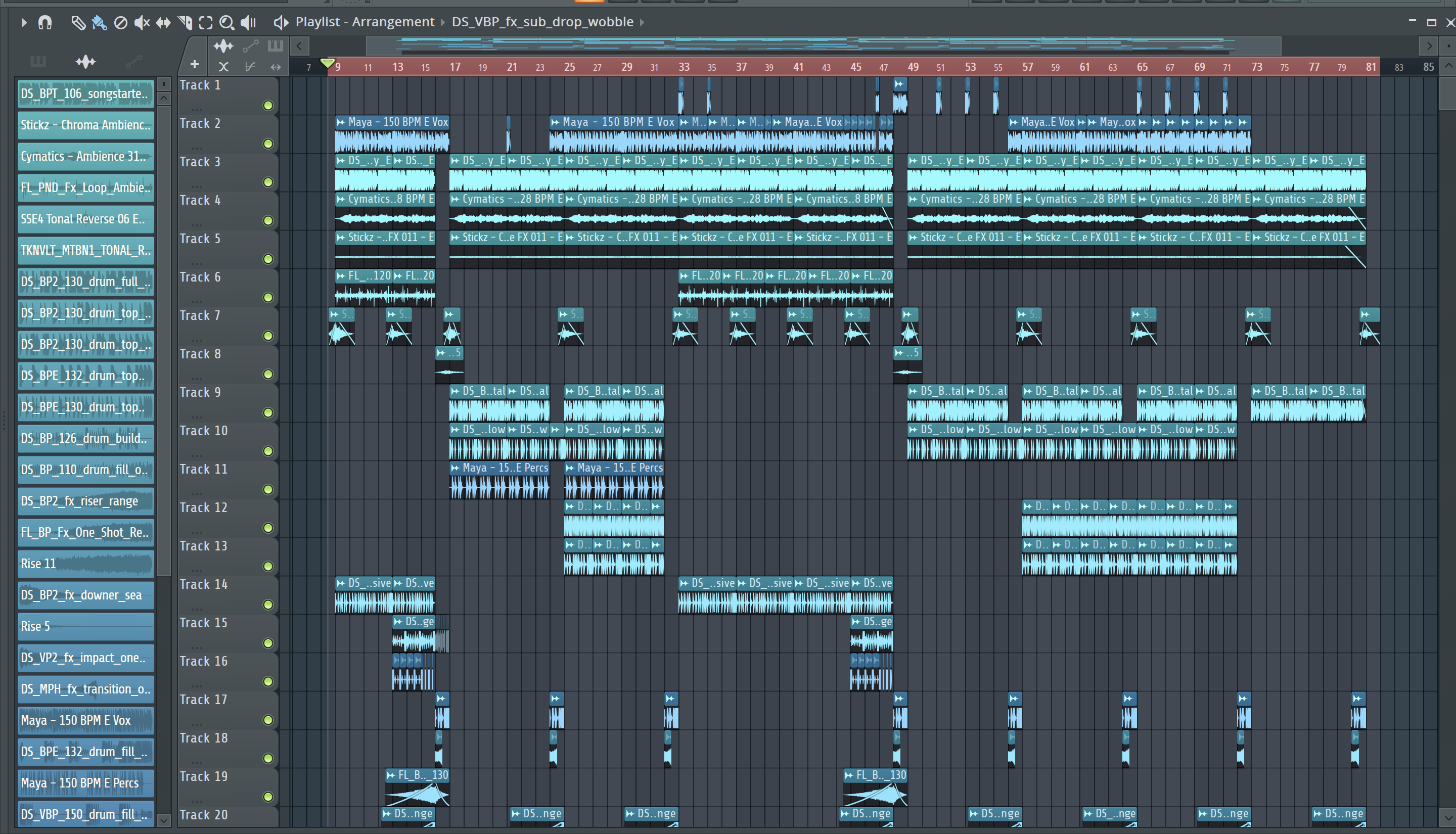Select Stickz - Chroma Ambienc.. clip in picker
The height and width of the screenshot is (834, 1456).
(x=86, y=125)
